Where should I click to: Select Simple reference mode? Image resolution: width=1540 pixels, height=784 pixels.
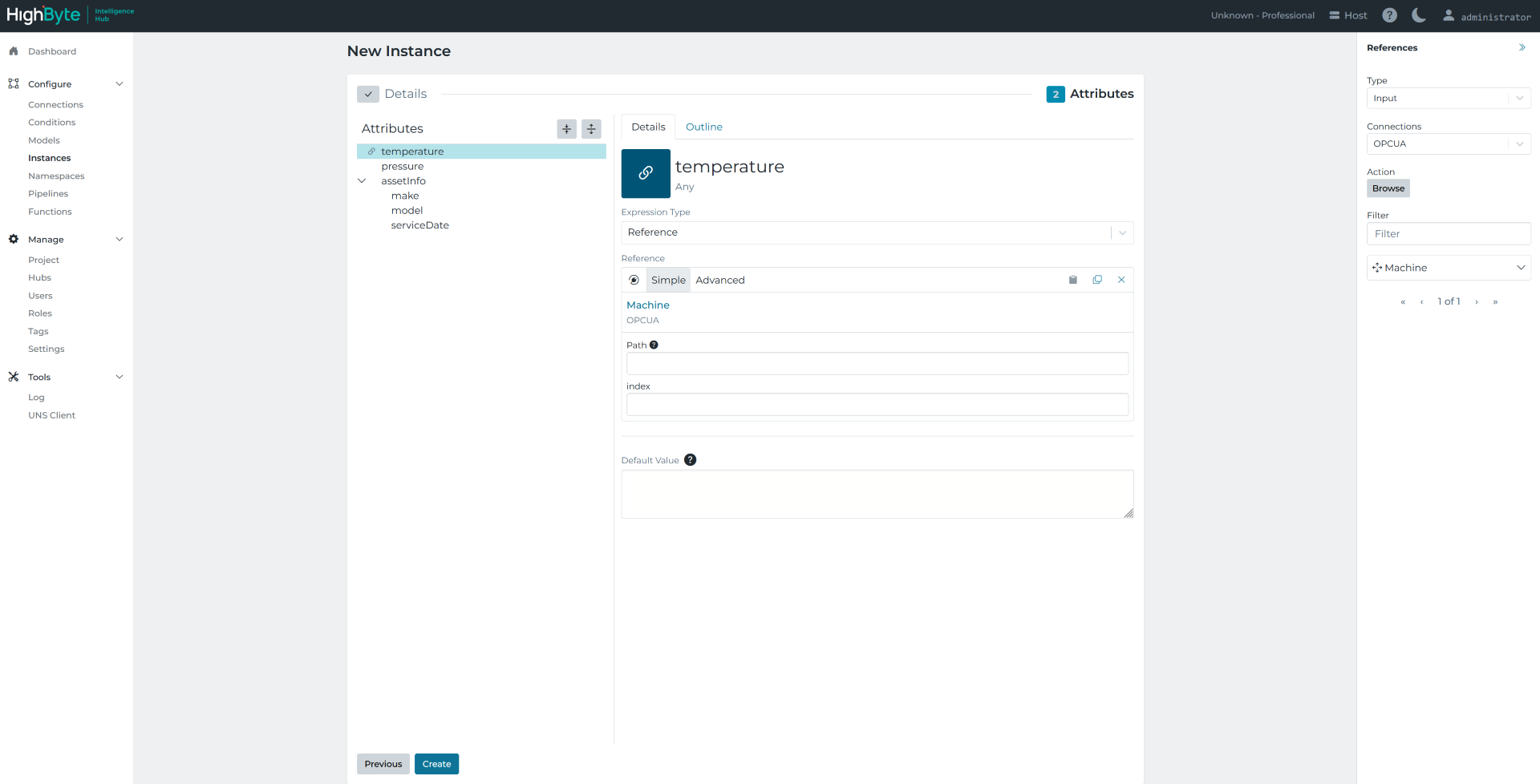668,280
